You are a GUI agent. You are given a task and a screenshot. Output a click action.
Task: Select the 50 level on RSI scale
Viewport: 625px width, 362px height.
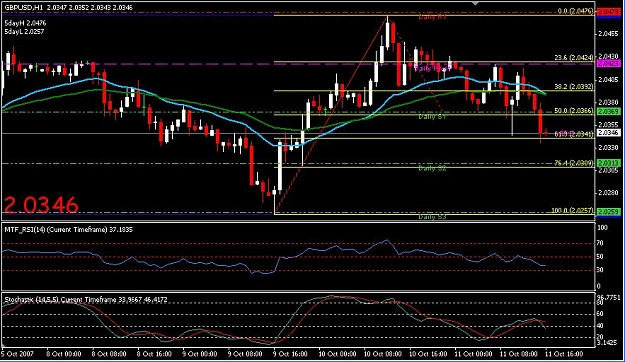[x=600, y=257]
